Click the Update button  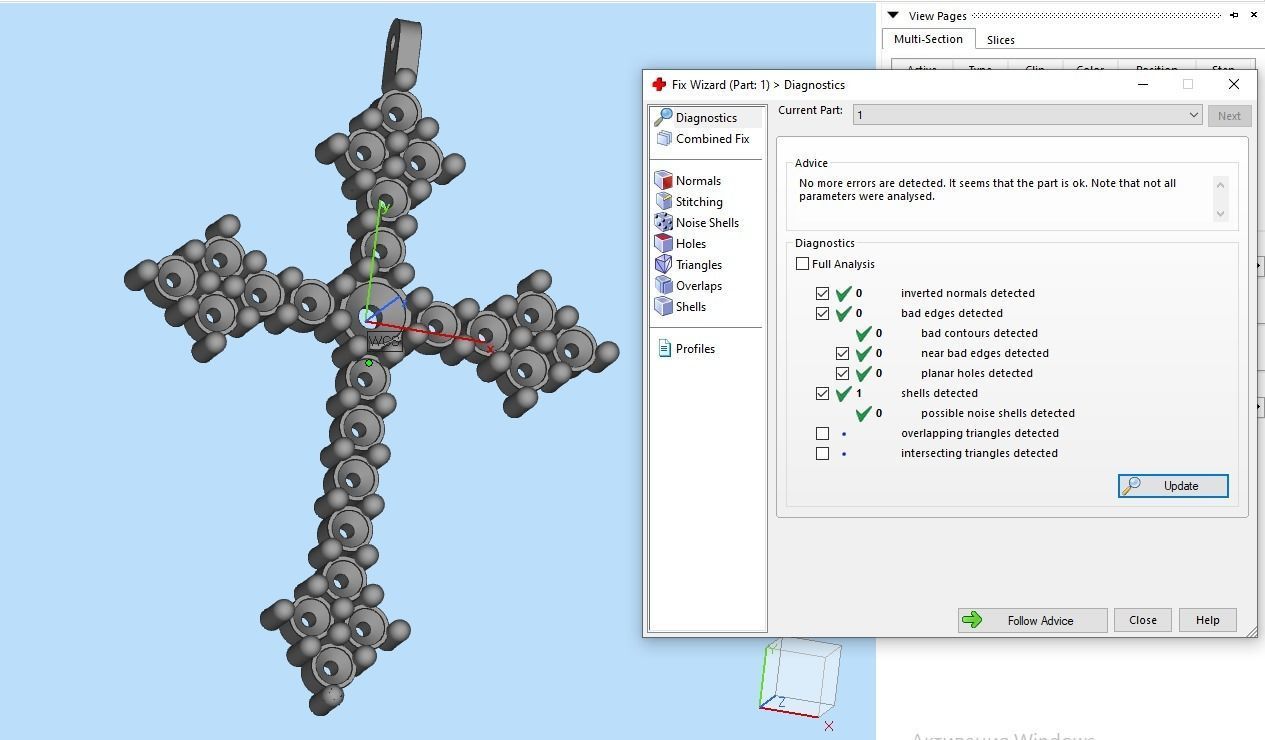(1173, 486)
